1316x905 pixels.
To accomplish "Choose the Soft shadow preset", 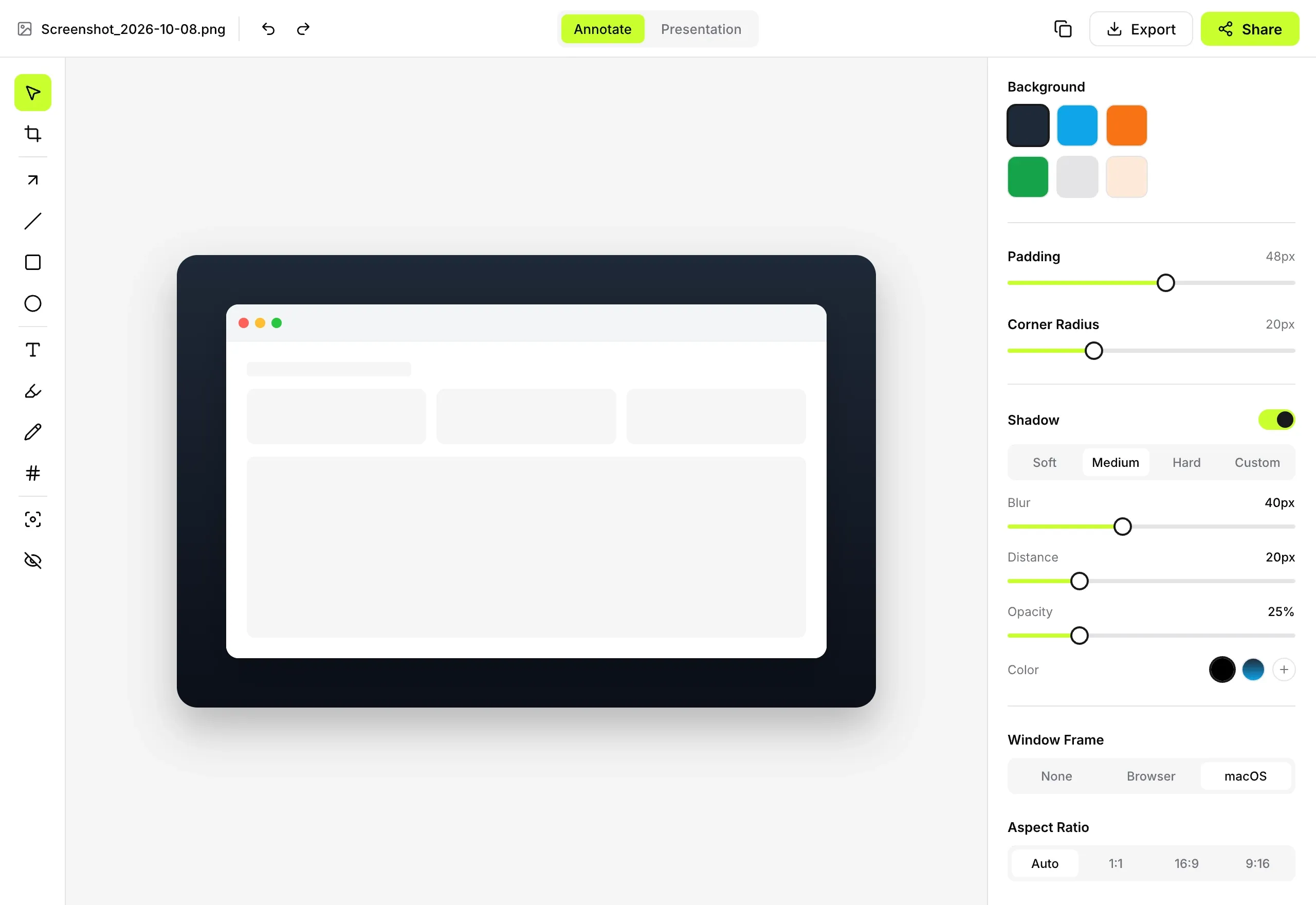I will tap(1044, 463).
